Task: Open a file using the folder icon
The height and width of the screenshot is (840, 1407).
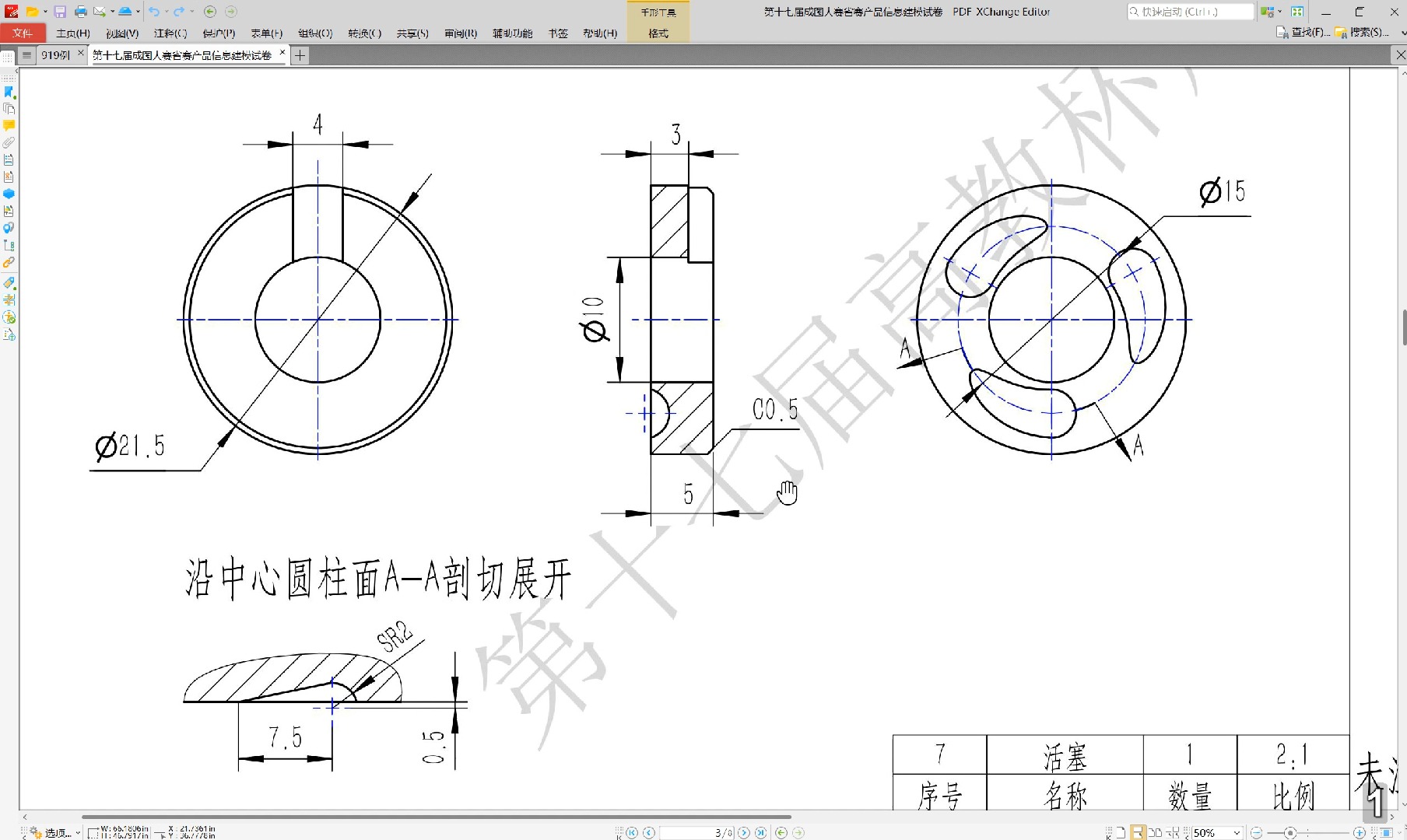Action: 31,12
